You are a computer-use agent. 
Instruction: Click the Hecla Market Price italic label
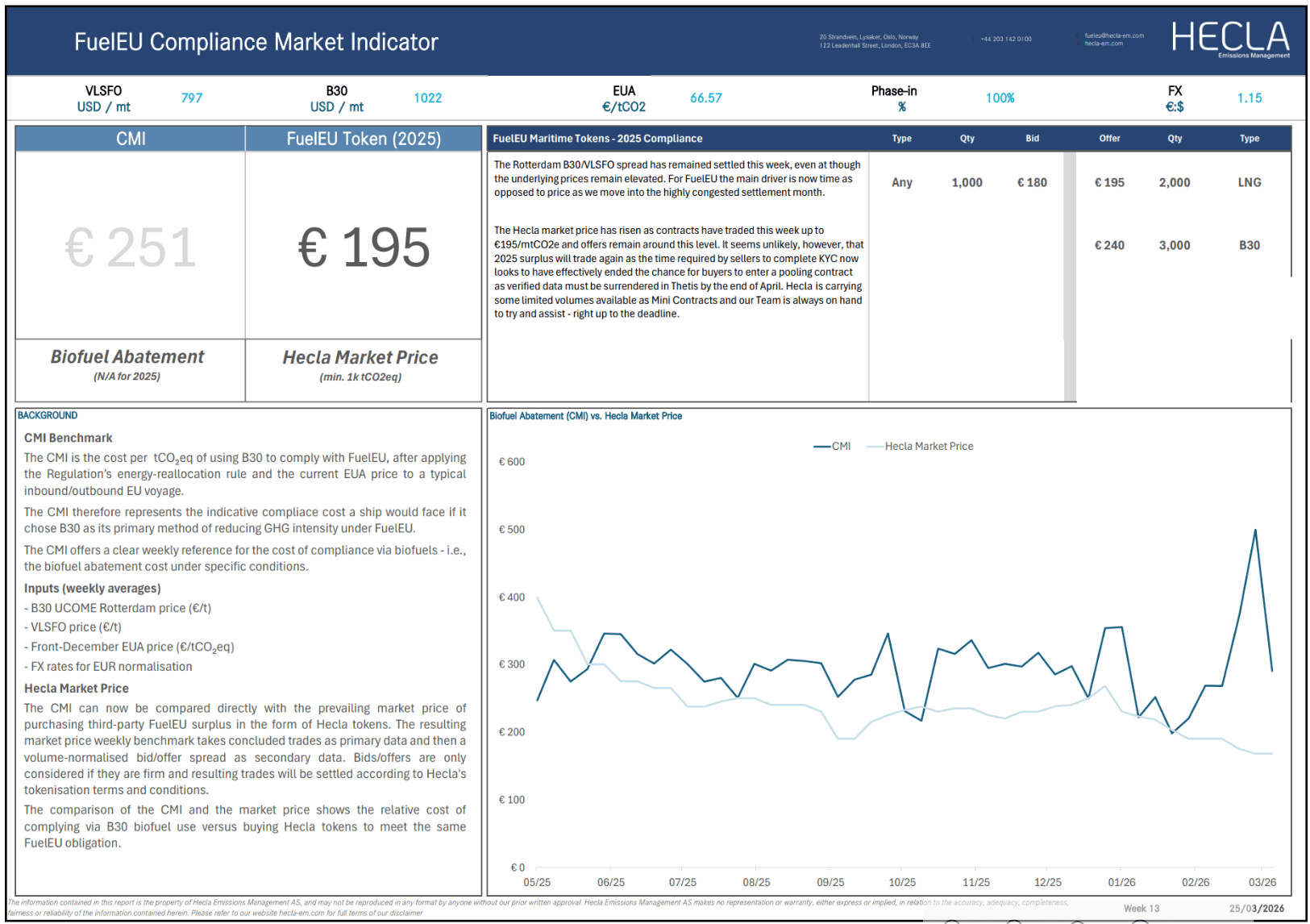(x=360, y=357)
